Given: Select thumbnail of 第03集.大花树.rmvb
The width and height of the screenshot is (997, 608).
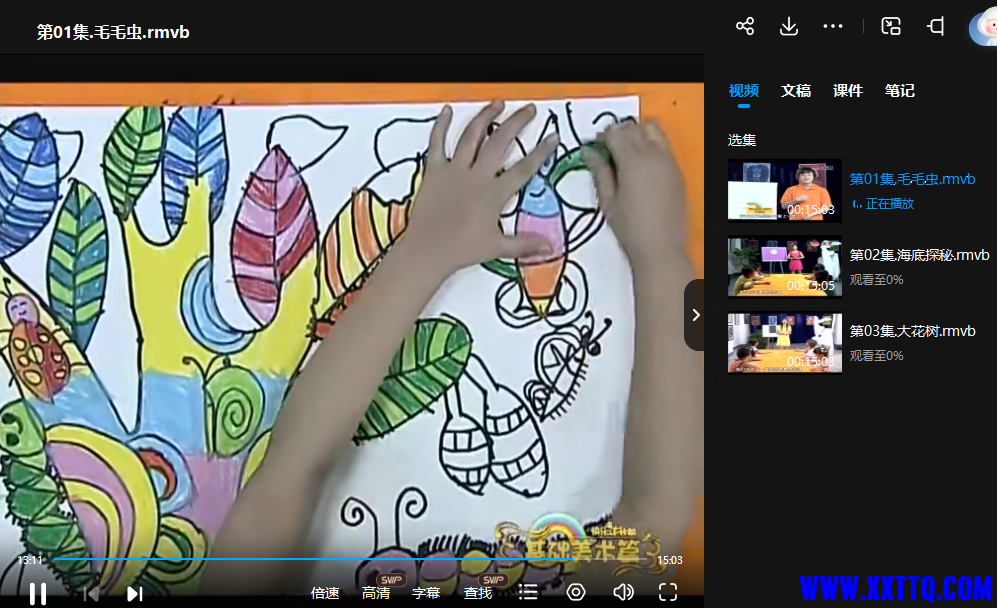Looking at the screenshot, I should click(785, 343).
